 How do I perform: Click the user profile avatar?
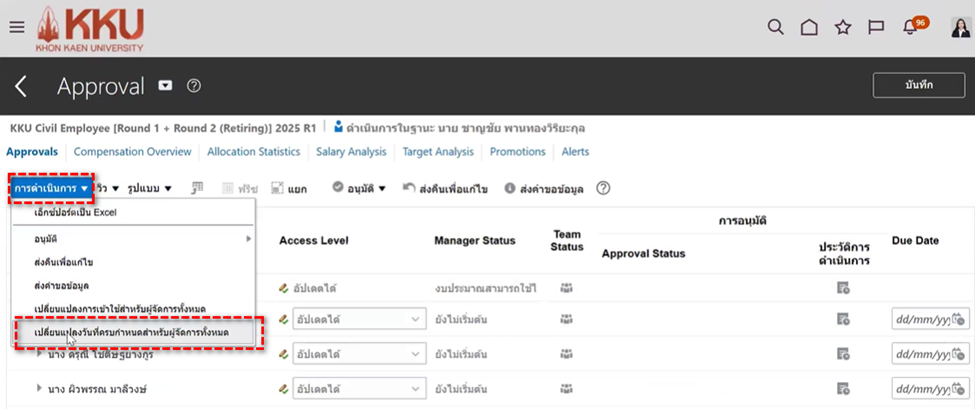(x=960, y=27)
